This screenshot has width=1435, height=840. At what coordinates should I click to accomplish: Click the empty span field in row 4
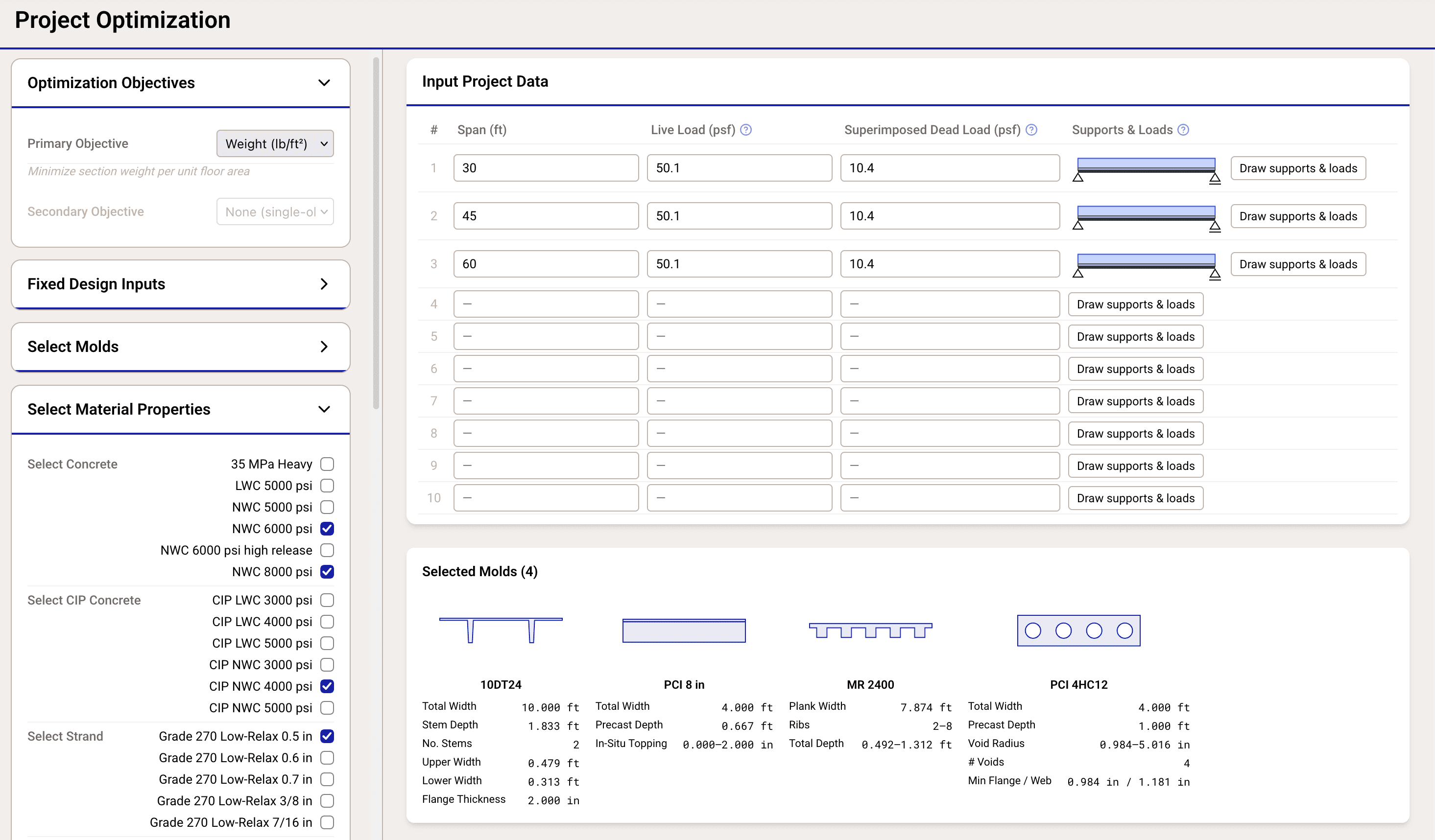[x=546, y=304]
